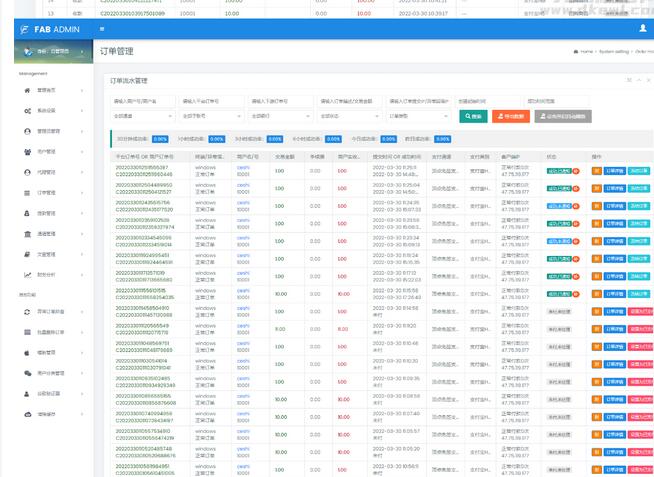This screenshot has width=654, height=477.
Task: Click the red action button in the 15:14:58 row
Action: tap(641, 311)
